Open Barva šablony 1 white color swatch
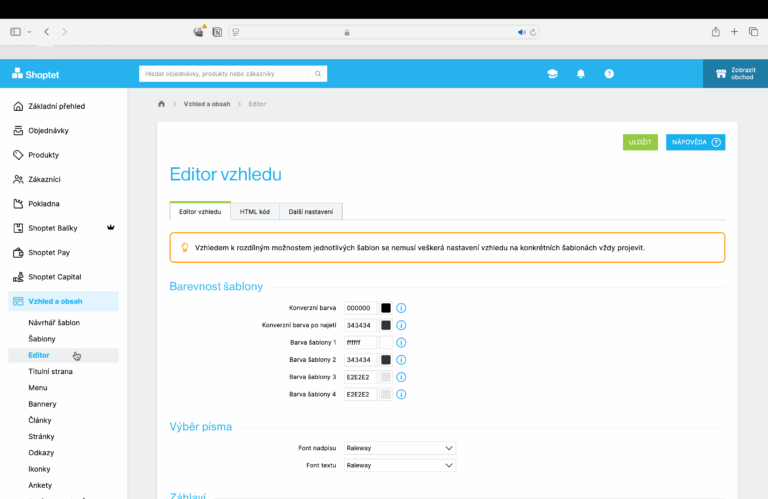The height and width of the screenshot is (499, 768). [386, 342]
